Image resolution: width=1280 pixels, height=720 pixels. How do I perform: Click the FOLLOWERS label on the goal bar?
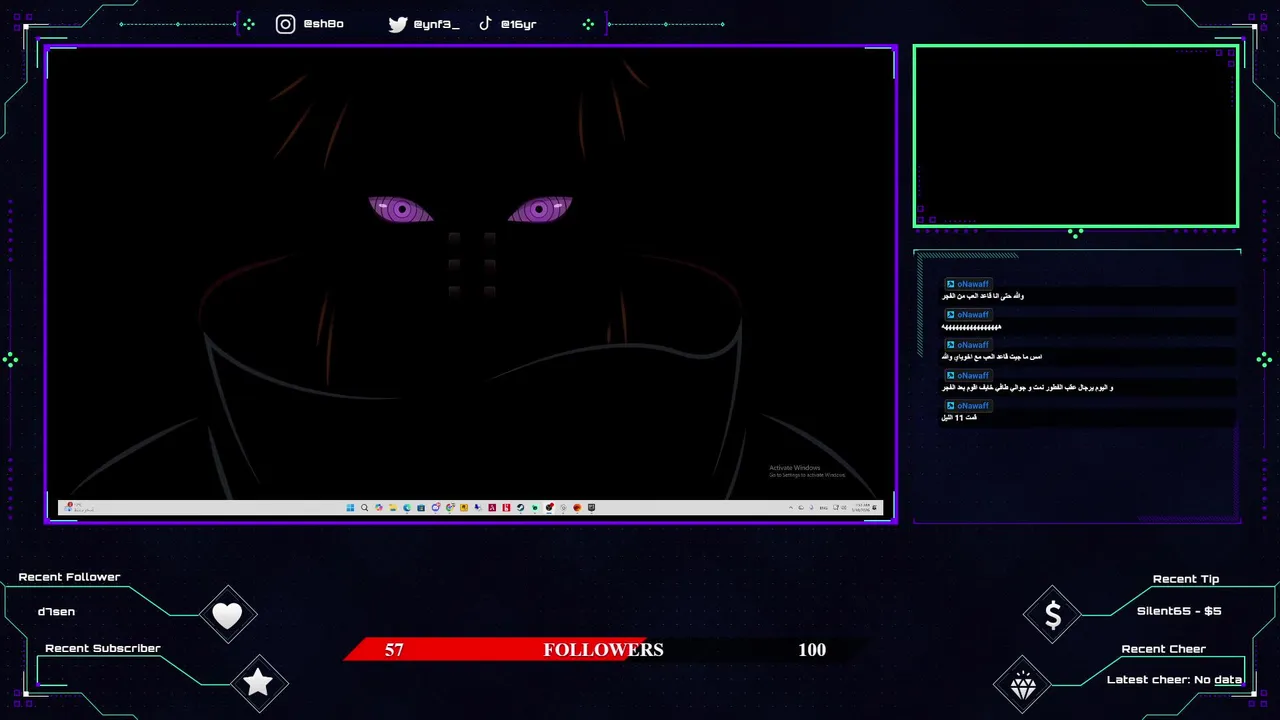603,650
